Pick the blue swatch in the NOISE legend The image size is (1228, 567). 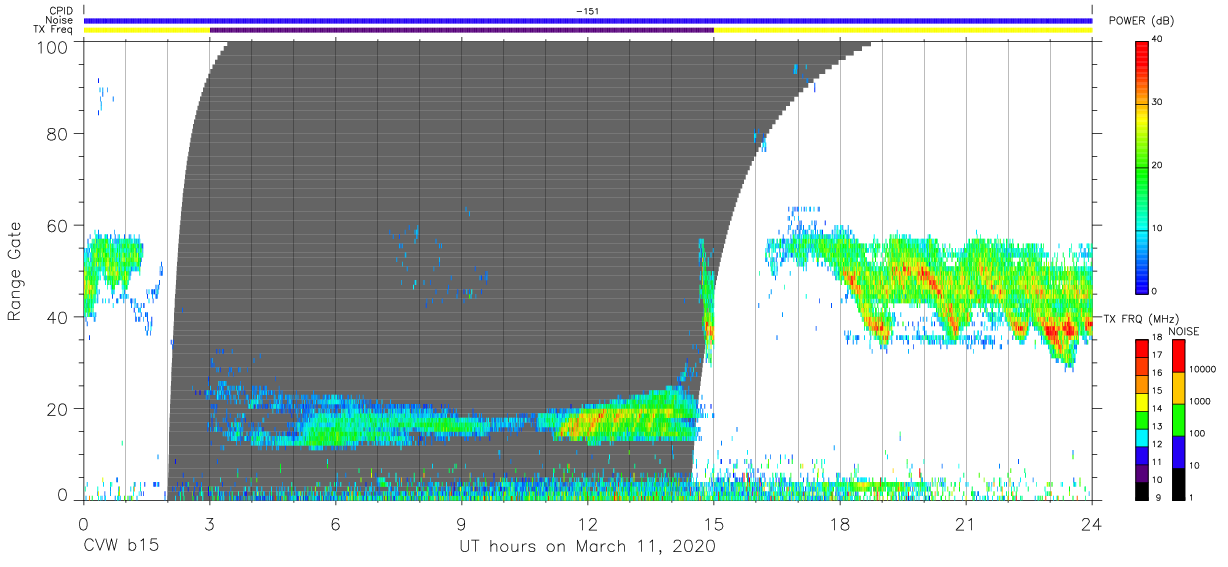(1177, 451)
